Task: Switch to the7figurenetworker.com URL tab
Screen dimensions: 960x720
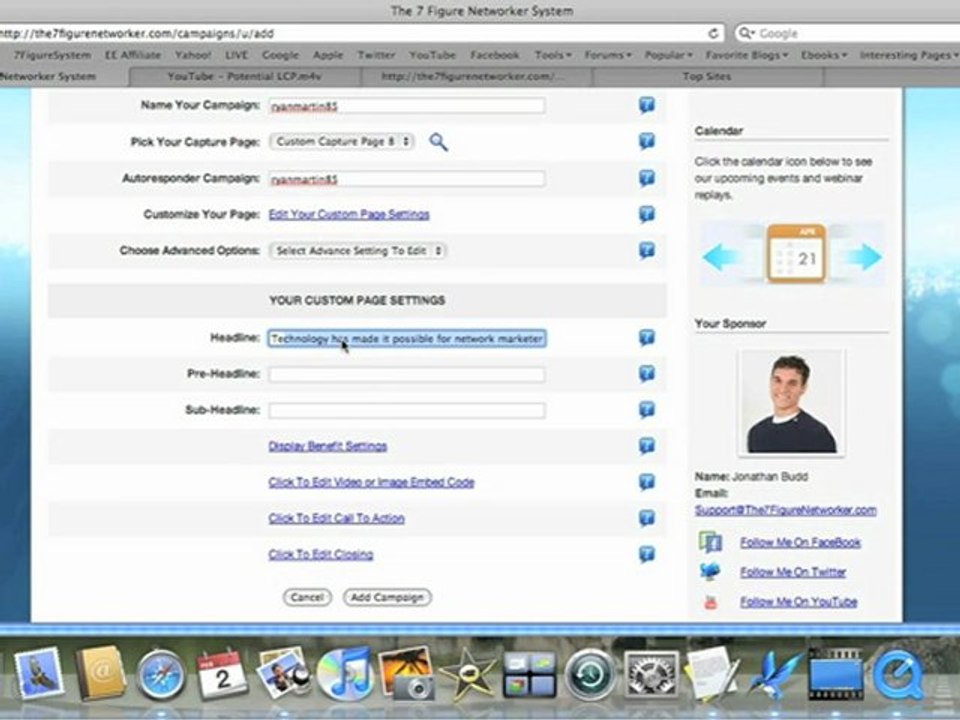Action: tap(476, 77)
